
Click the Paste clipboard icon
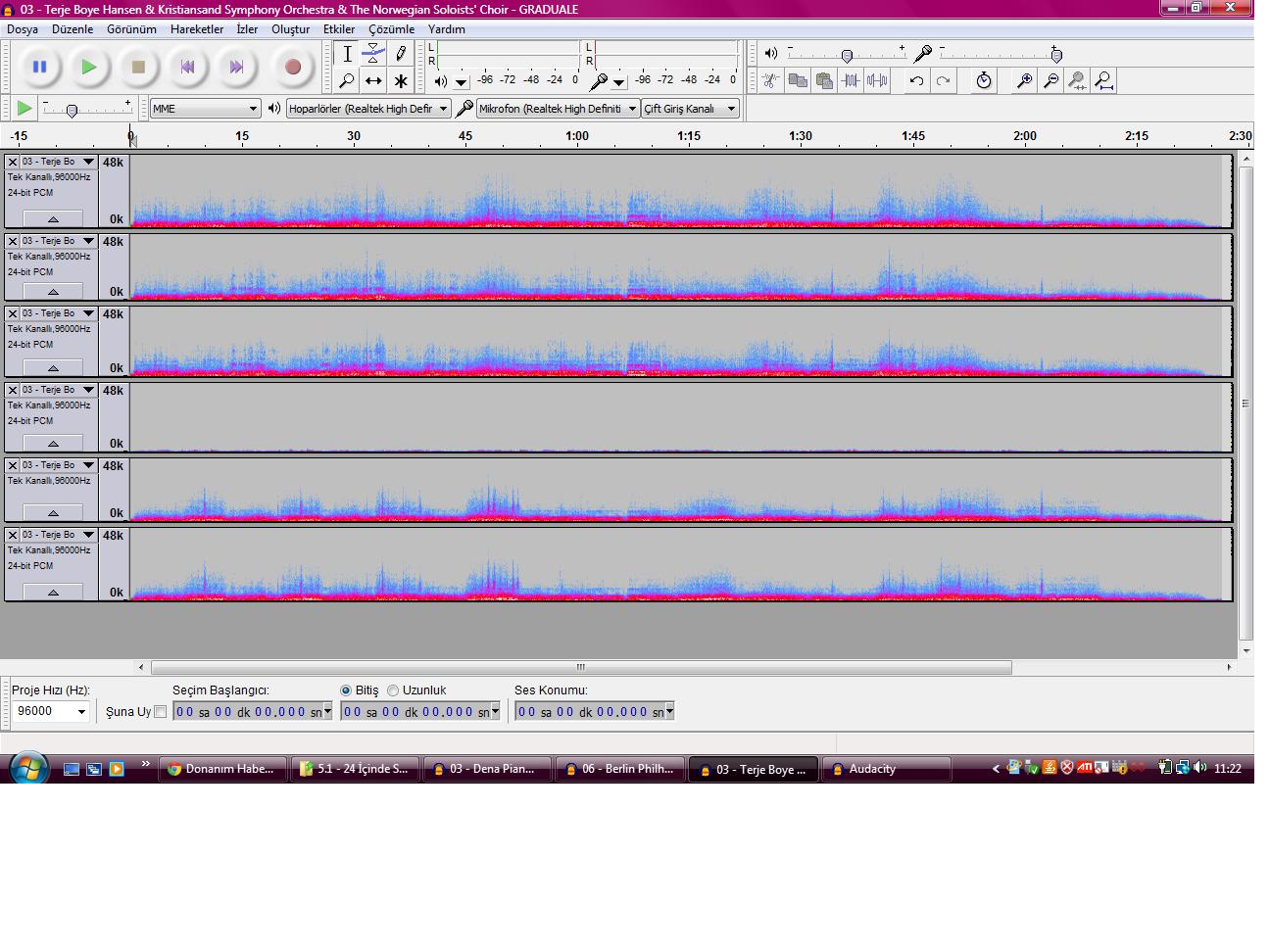pyautogui.click(x=824, y=80)
